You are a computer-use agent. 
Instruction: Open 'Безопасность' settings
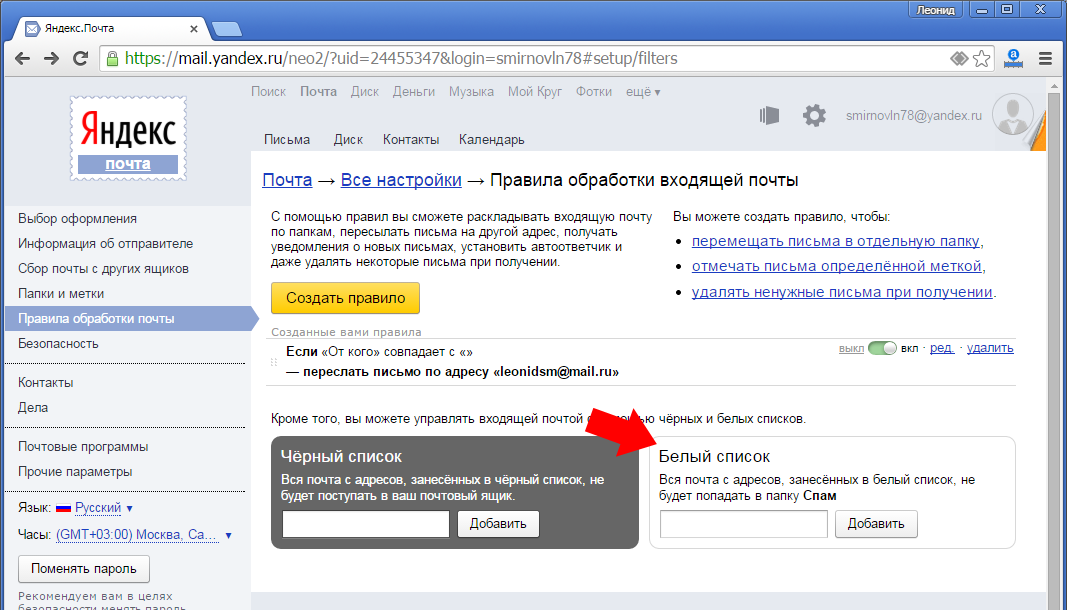tap(59, 344)
